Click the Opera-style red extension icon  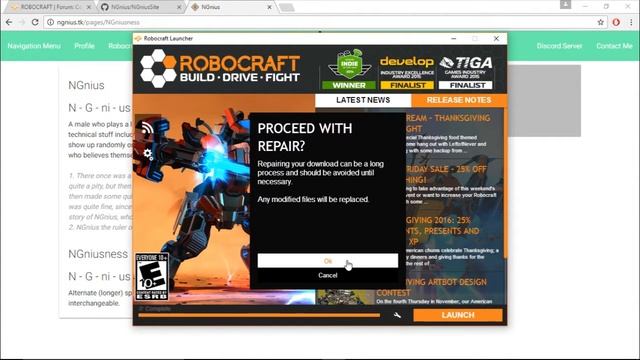tap(616, 22)
